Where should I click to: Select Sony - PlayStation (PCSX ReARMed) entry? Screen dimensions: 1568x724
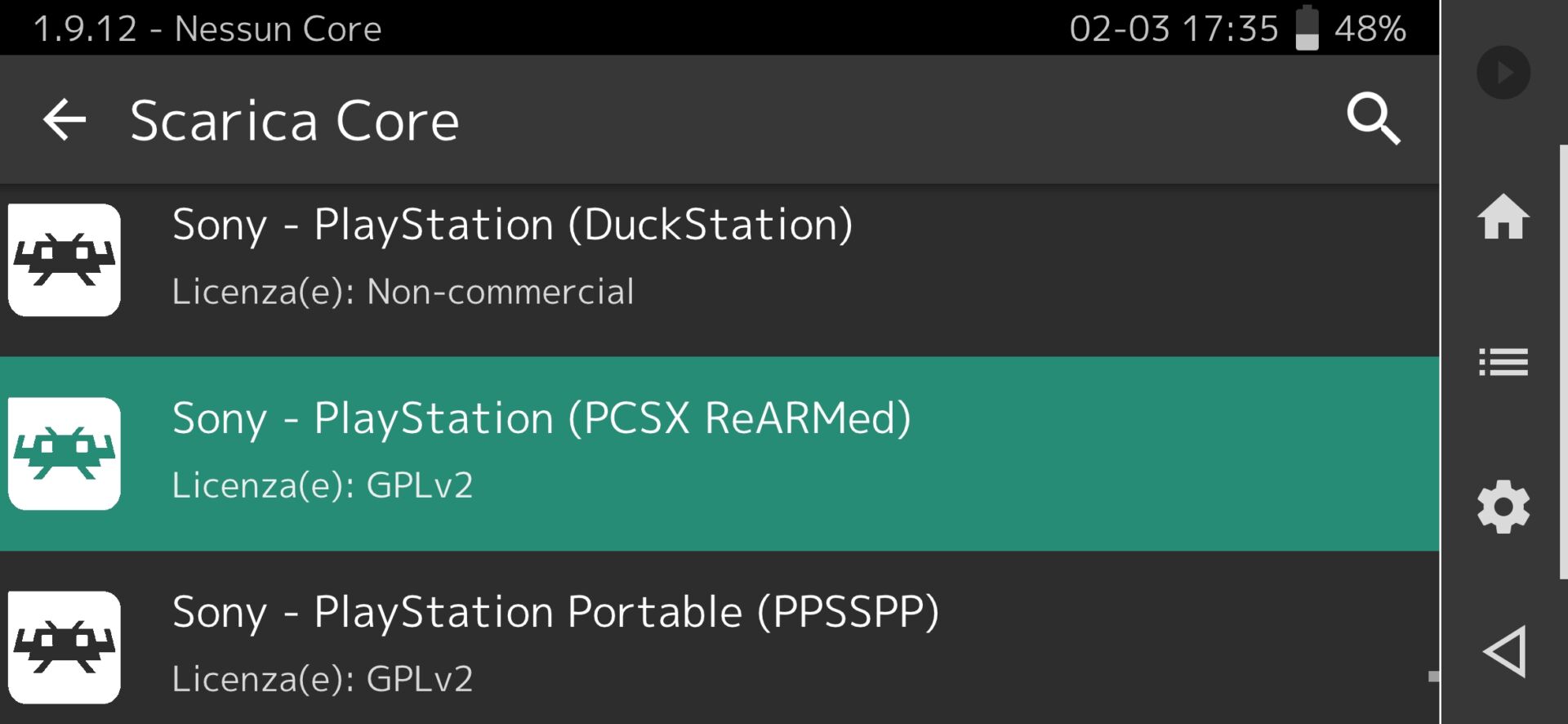click(x=541, y=418)
